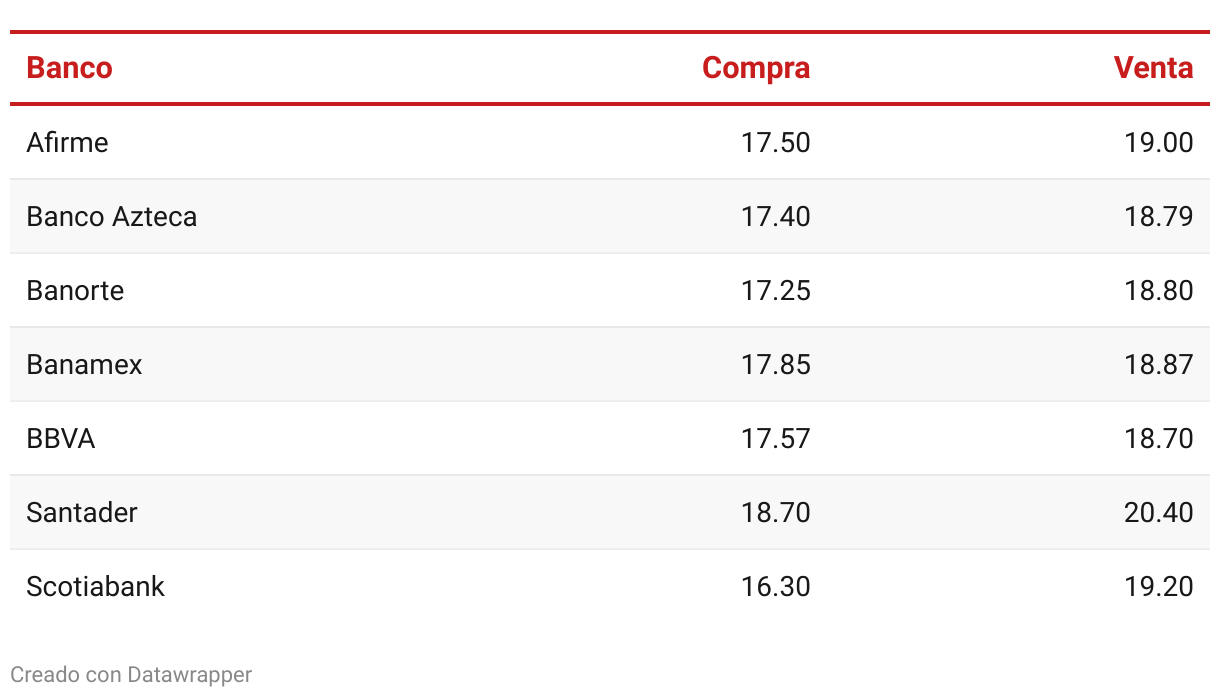Click Afirme's venta value 19.00

click(x=1158, y=142)
